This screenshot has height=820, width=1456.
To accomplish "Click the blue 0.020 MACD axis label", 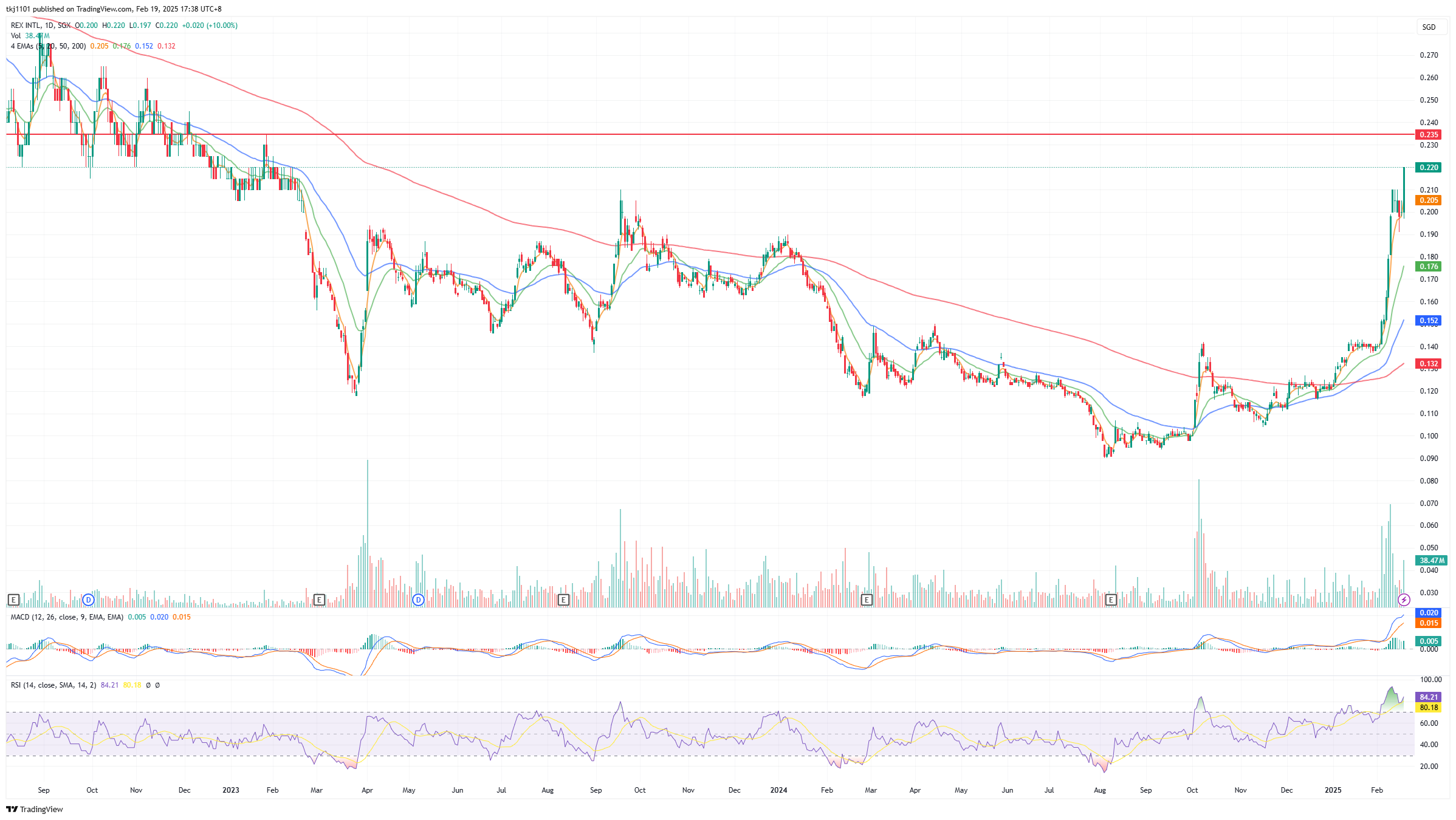I will [1429, 613].
